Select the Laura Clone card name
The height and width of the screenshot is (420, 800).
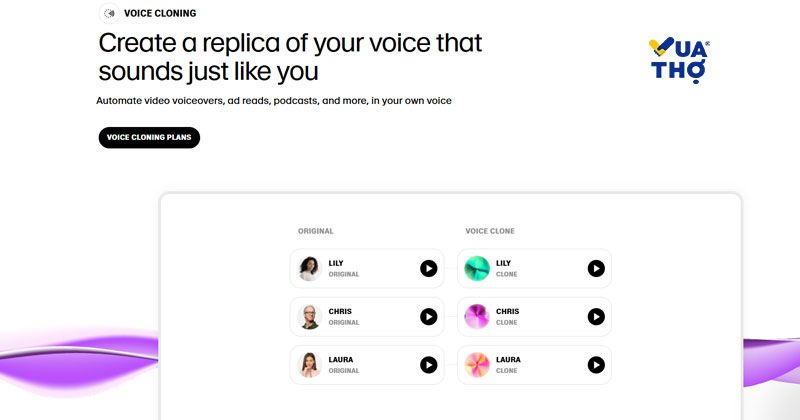508,360
